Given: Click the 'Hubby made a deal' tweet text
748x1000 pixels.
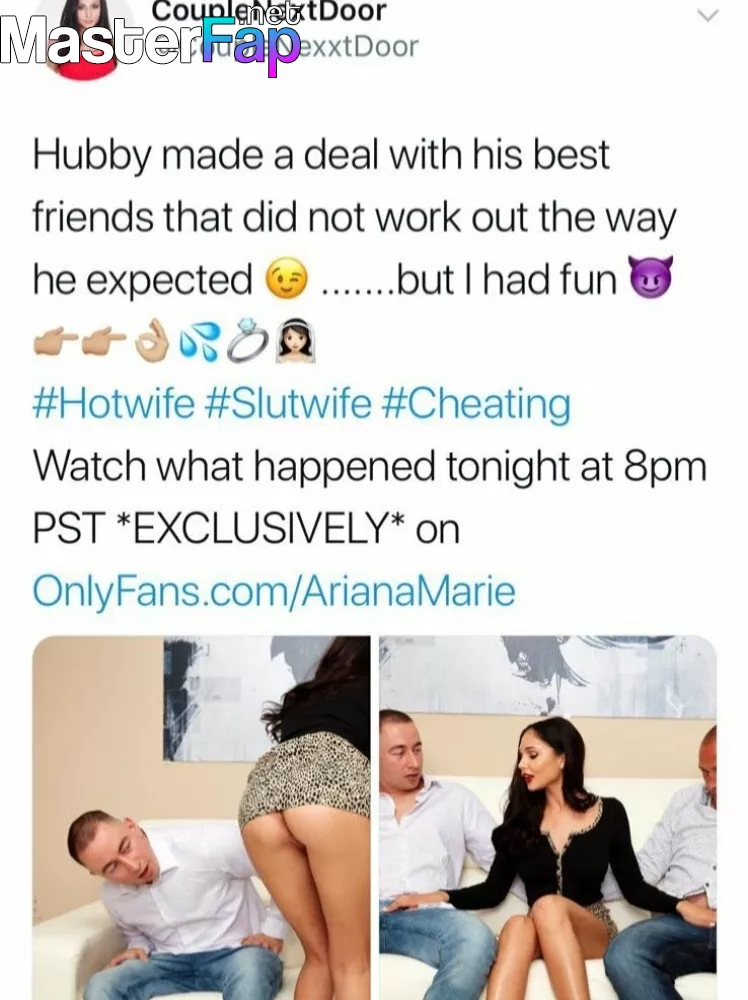Looking at the screenshot, I should coord(353,217).
